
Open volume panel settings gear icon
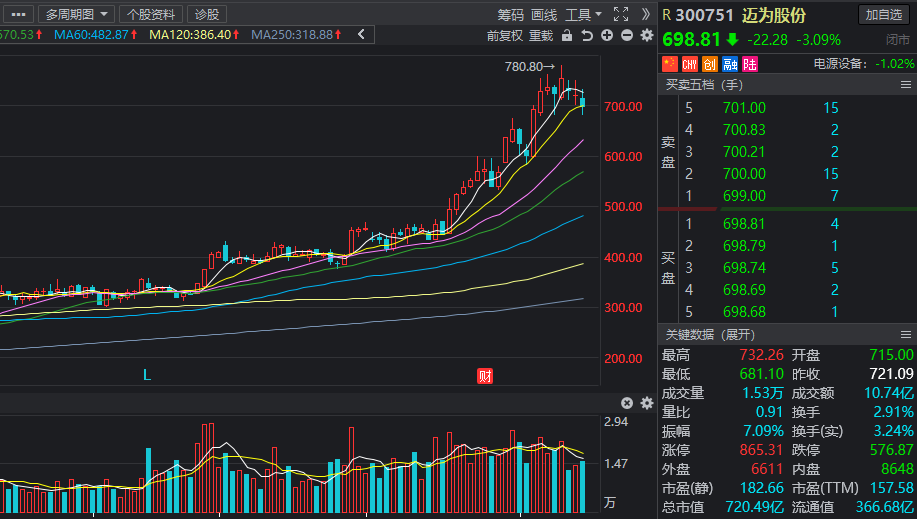coord(647,403)
